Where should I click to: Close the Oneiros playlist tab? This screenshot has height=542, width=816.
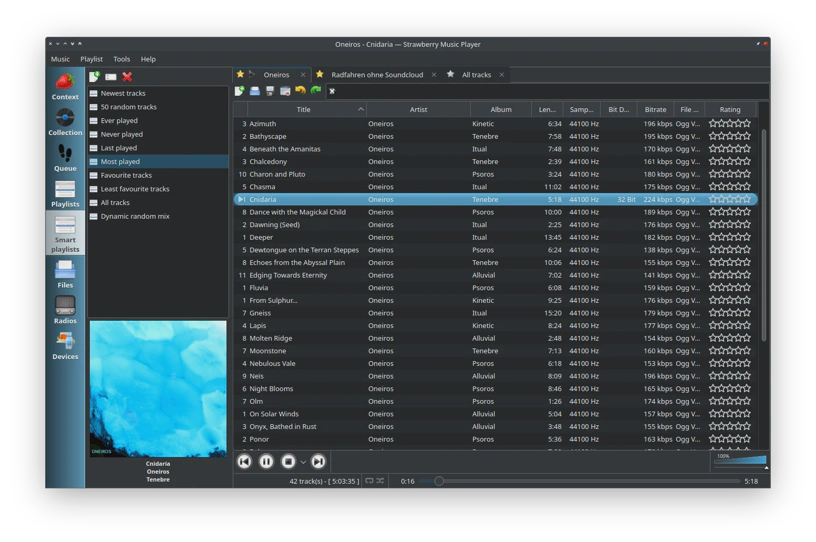coord(303,75)
